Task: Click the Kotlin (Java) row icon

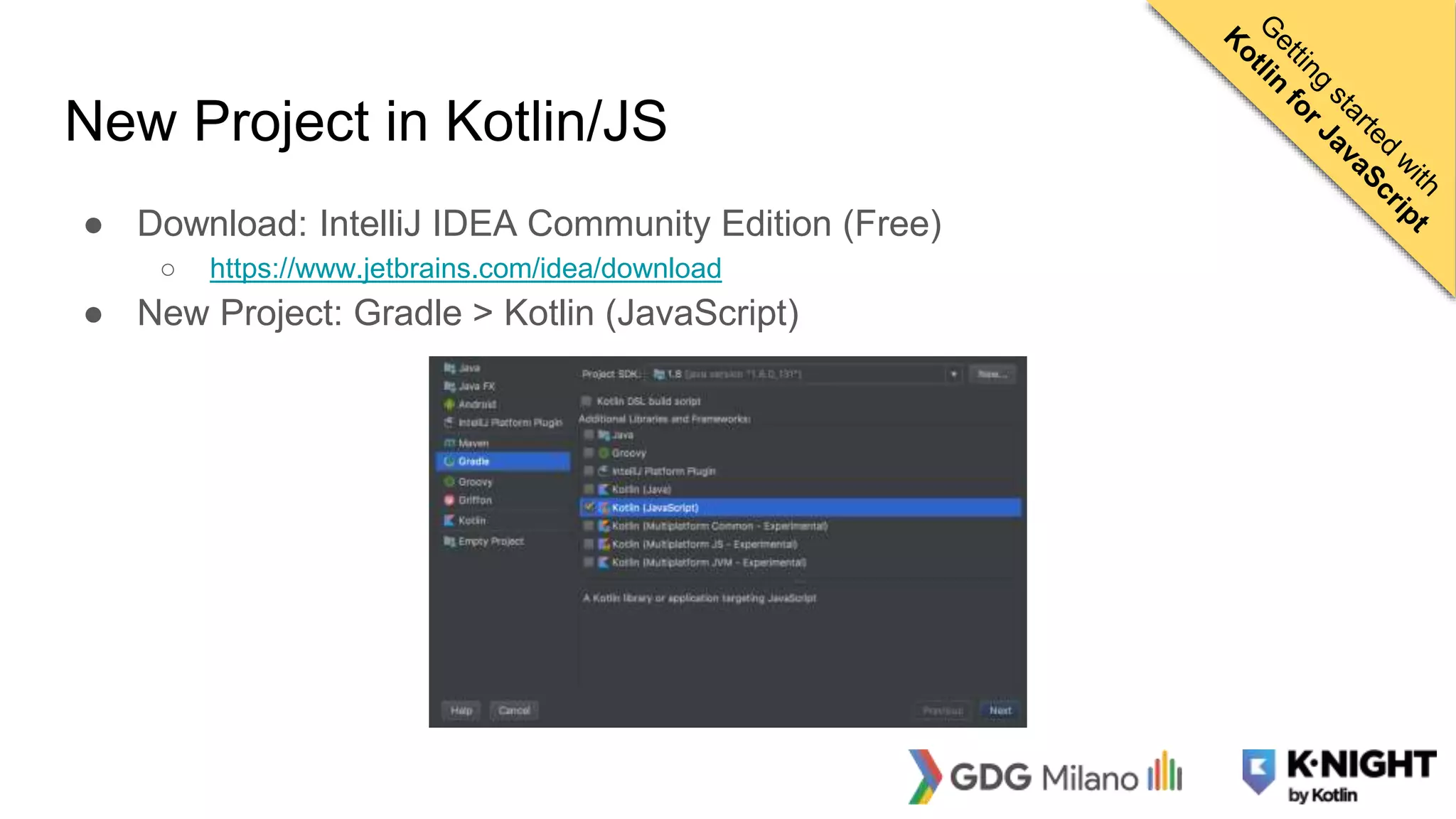Action: (604, 490)
